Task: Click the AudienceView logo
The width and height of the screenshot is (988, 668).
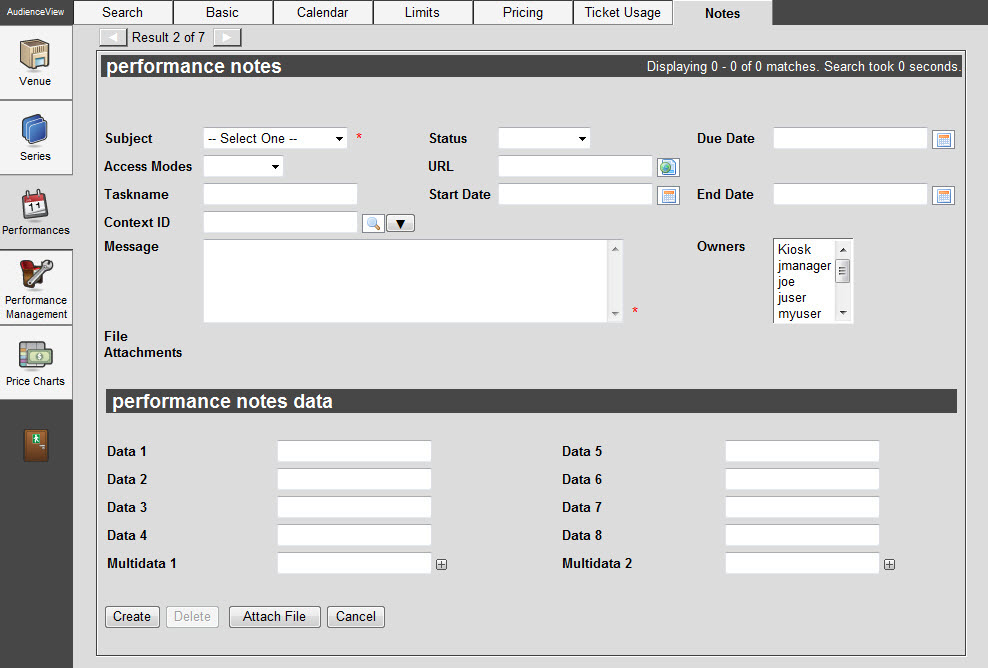Action: (x=36, y=12)
